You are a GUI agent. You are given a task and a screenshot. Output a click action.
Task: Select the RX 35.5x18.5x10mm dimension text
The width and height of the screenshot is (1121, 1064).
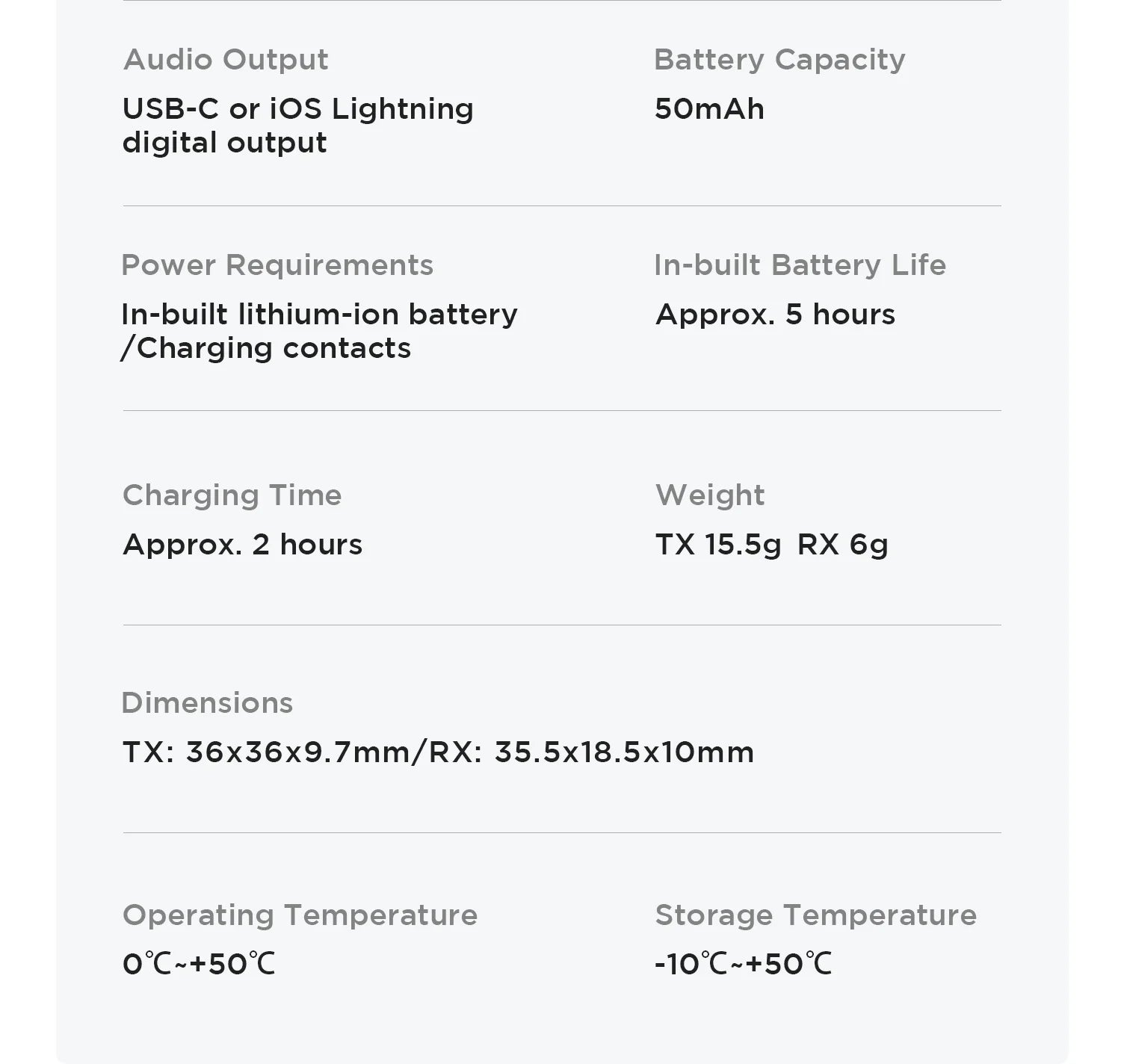click(592, 752)
